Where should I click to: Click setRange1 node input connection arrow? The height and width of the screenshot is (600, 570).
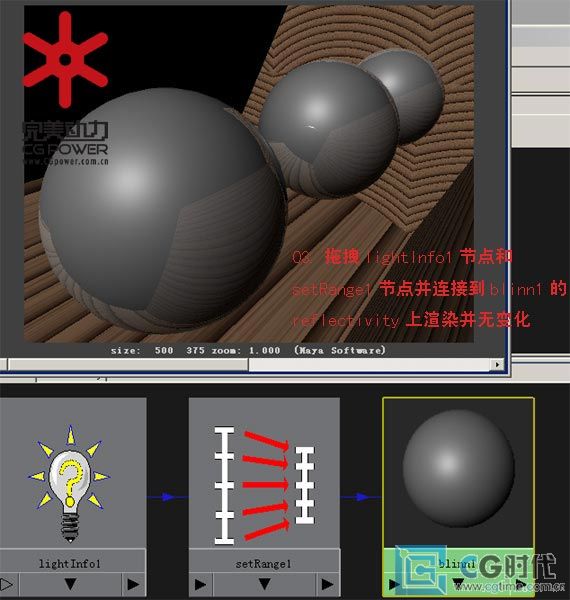200,584
